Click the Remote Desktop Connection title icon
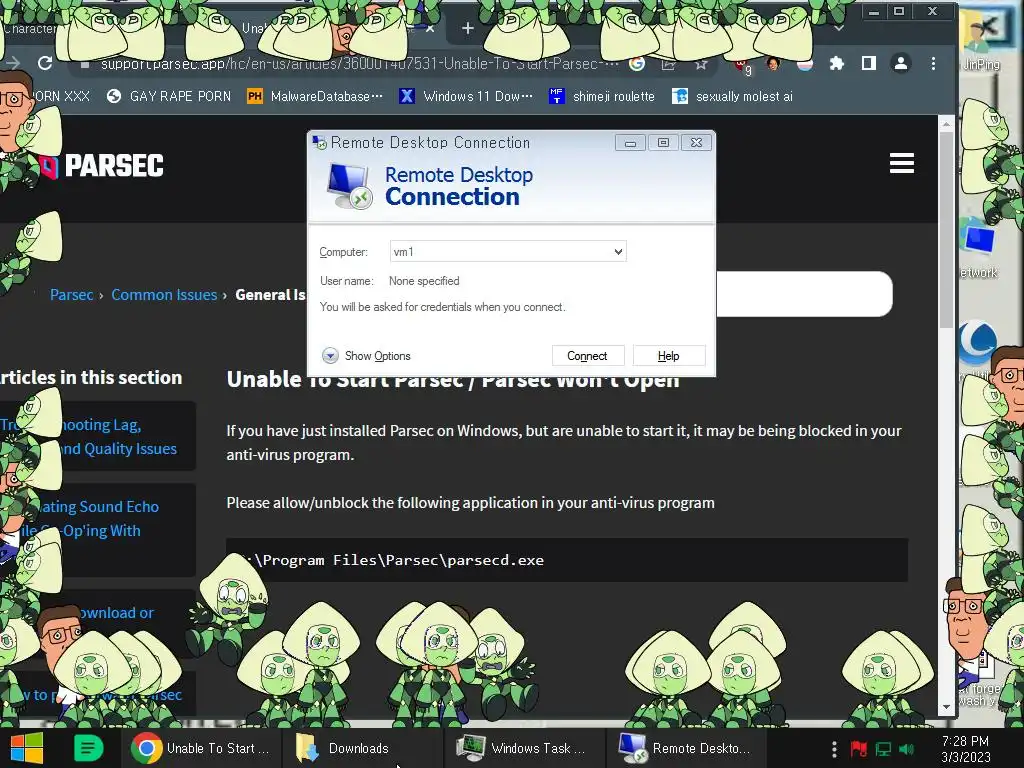The width and height of the screenshot is (1024, 768). (x=319, y=142)
